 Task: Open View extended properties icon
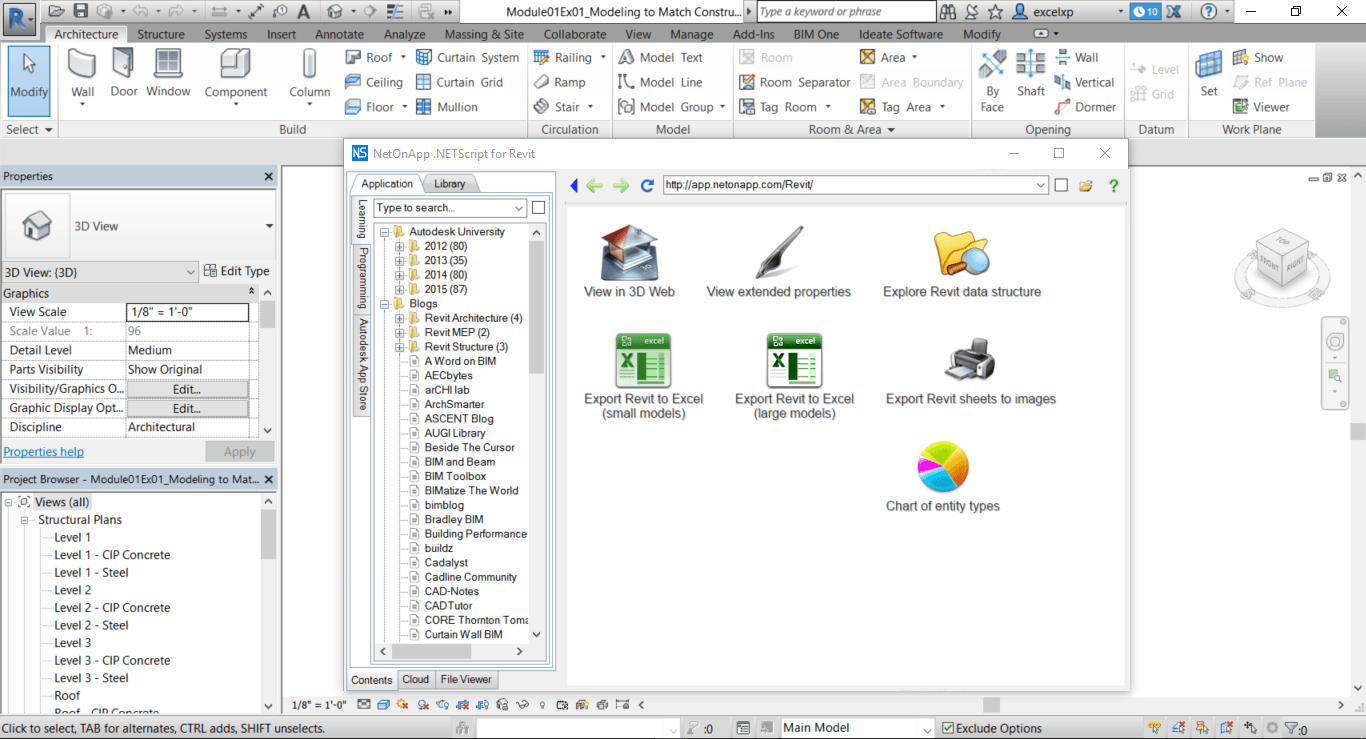click(x=778, y=254)
